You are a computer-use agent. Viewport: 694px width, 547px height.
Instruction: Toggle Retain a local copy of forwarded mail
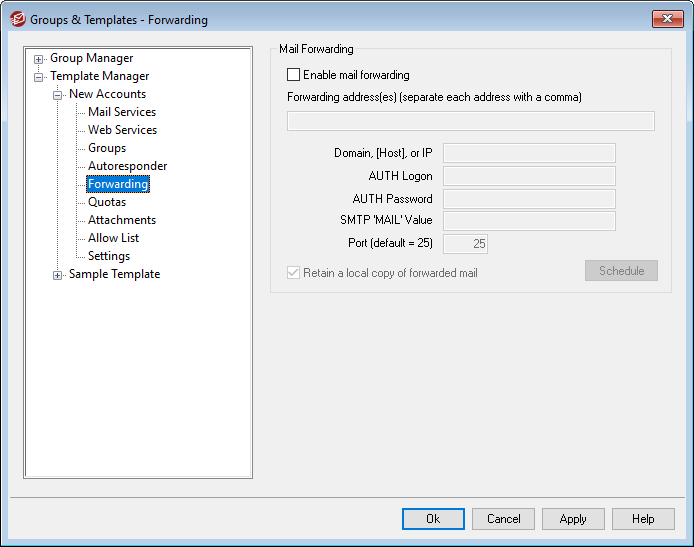tap(294, 273)
